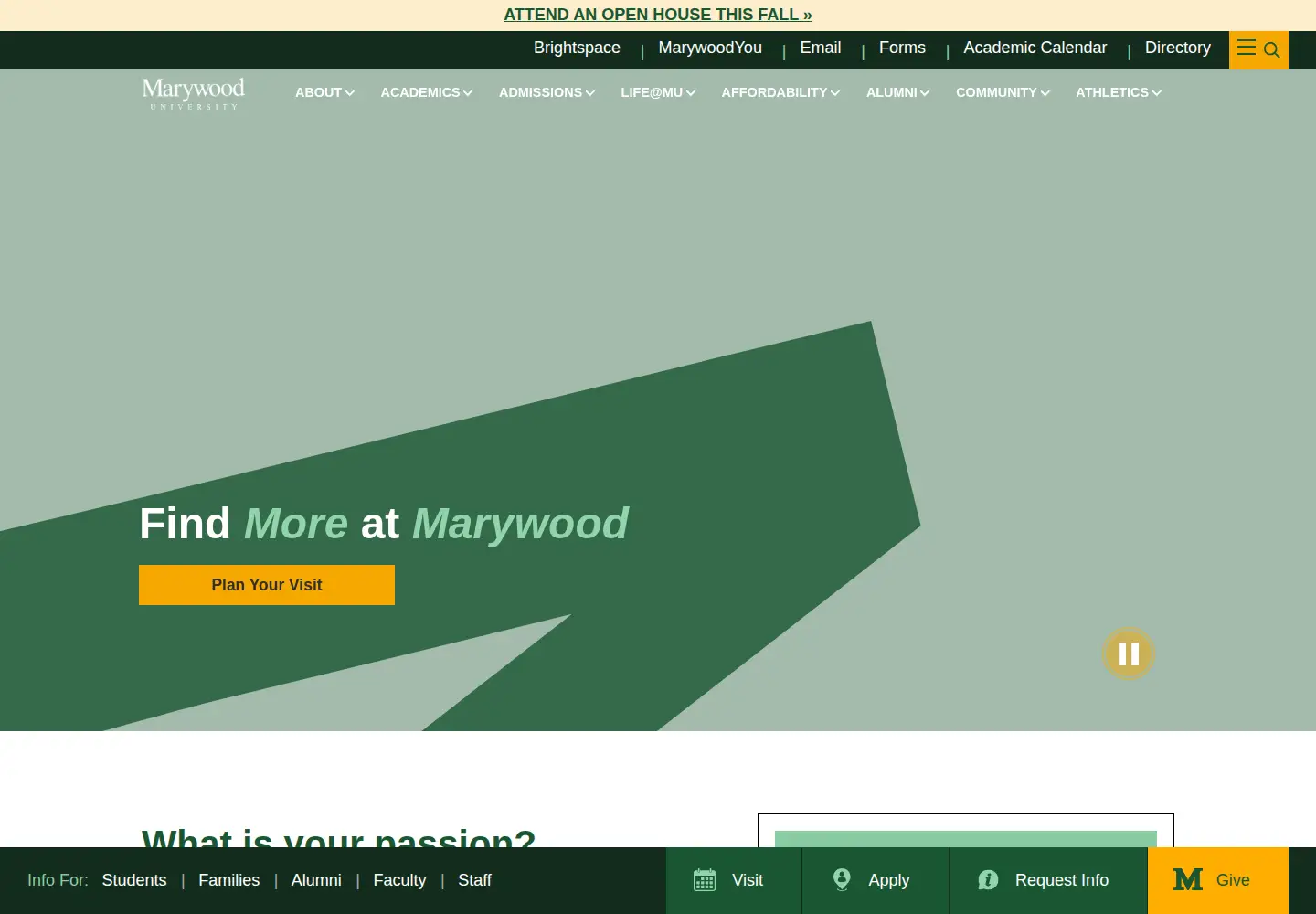Click the Apply text in bottom bar
The height and width of the screenshot is (914, 1316).
coord(889,880)
